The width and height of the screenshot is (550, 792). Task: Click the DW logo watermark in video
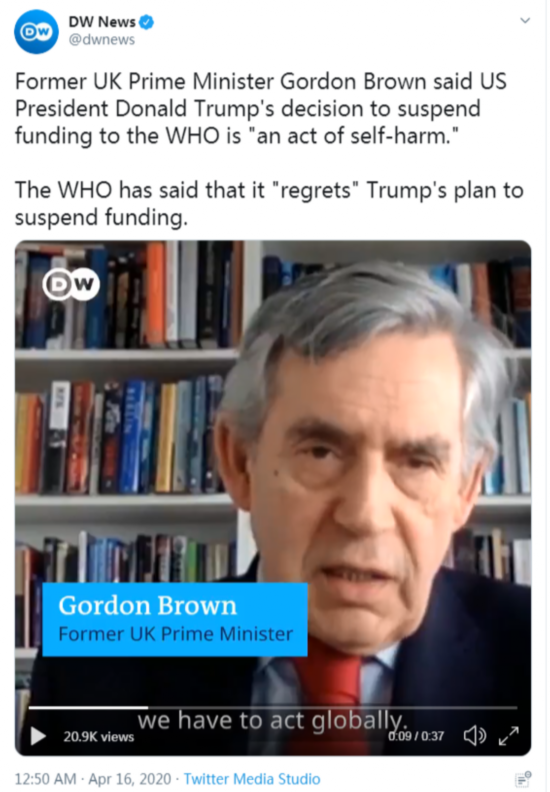pos(71,284)
